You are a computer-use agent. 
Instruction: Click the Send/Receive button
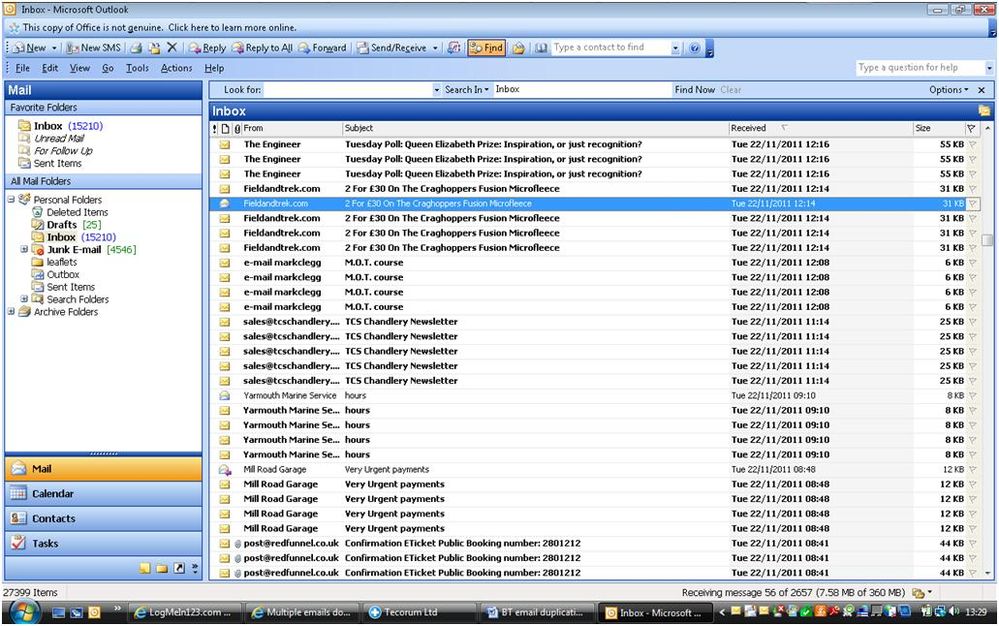click(x=392, y=48)
